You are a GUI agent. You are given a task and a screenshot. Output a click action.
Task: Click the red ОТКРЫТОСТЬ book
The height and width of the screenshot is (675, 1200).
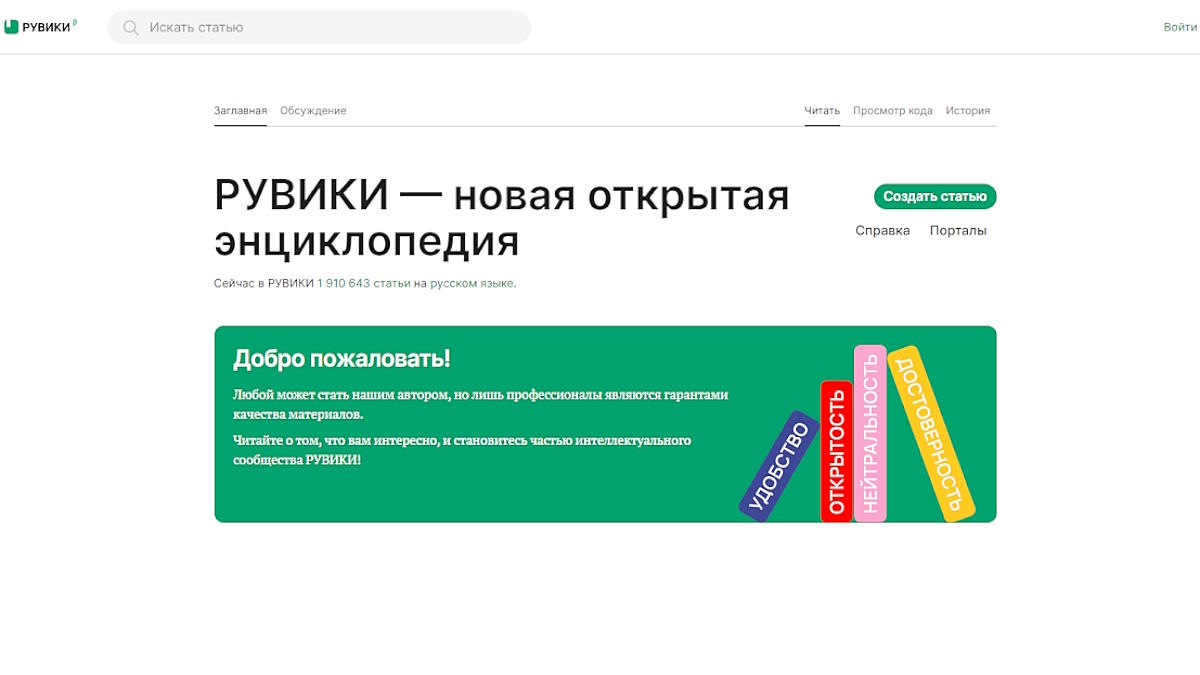(837, 451)
